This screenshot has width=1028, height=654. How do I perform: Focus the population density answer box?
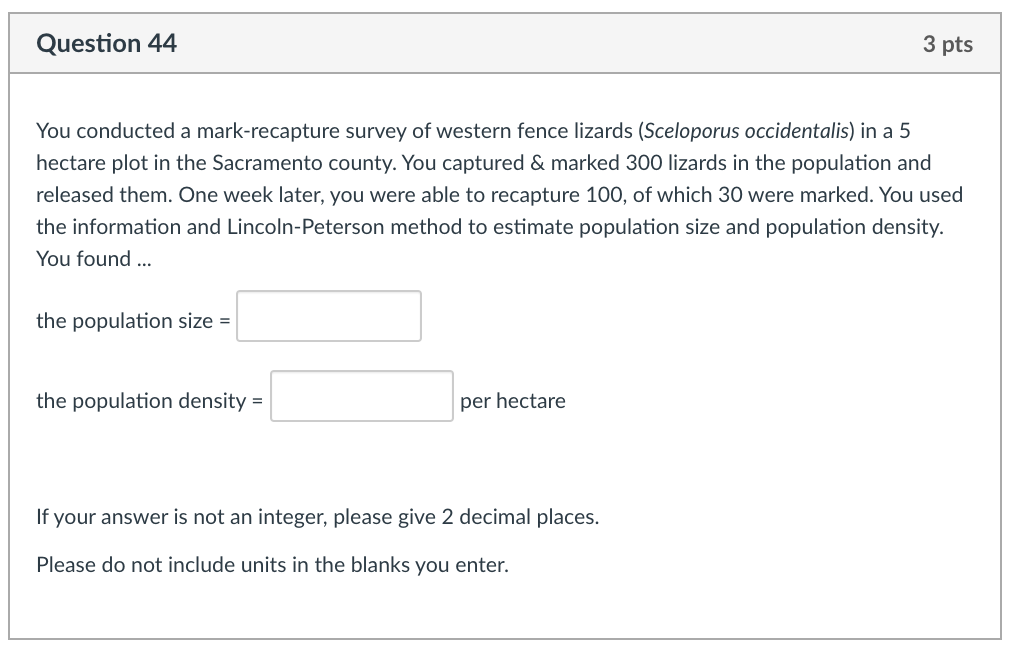point(361,396)
